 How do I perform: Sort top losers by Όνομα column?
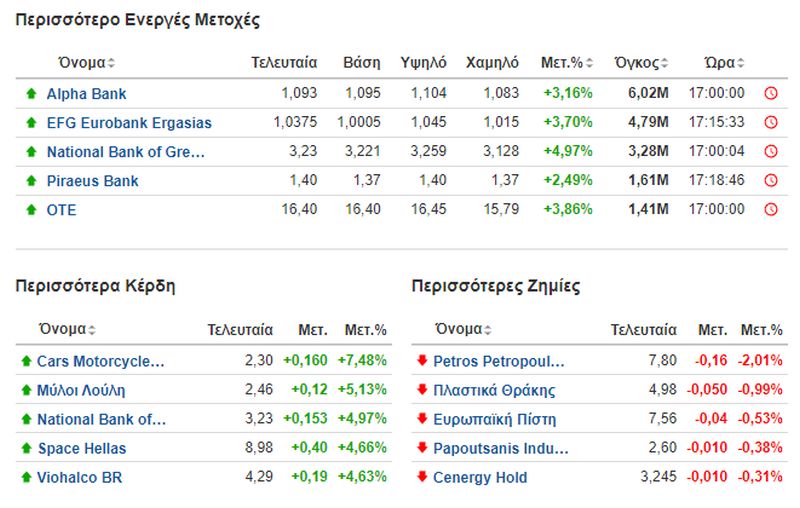pos(463,329)
